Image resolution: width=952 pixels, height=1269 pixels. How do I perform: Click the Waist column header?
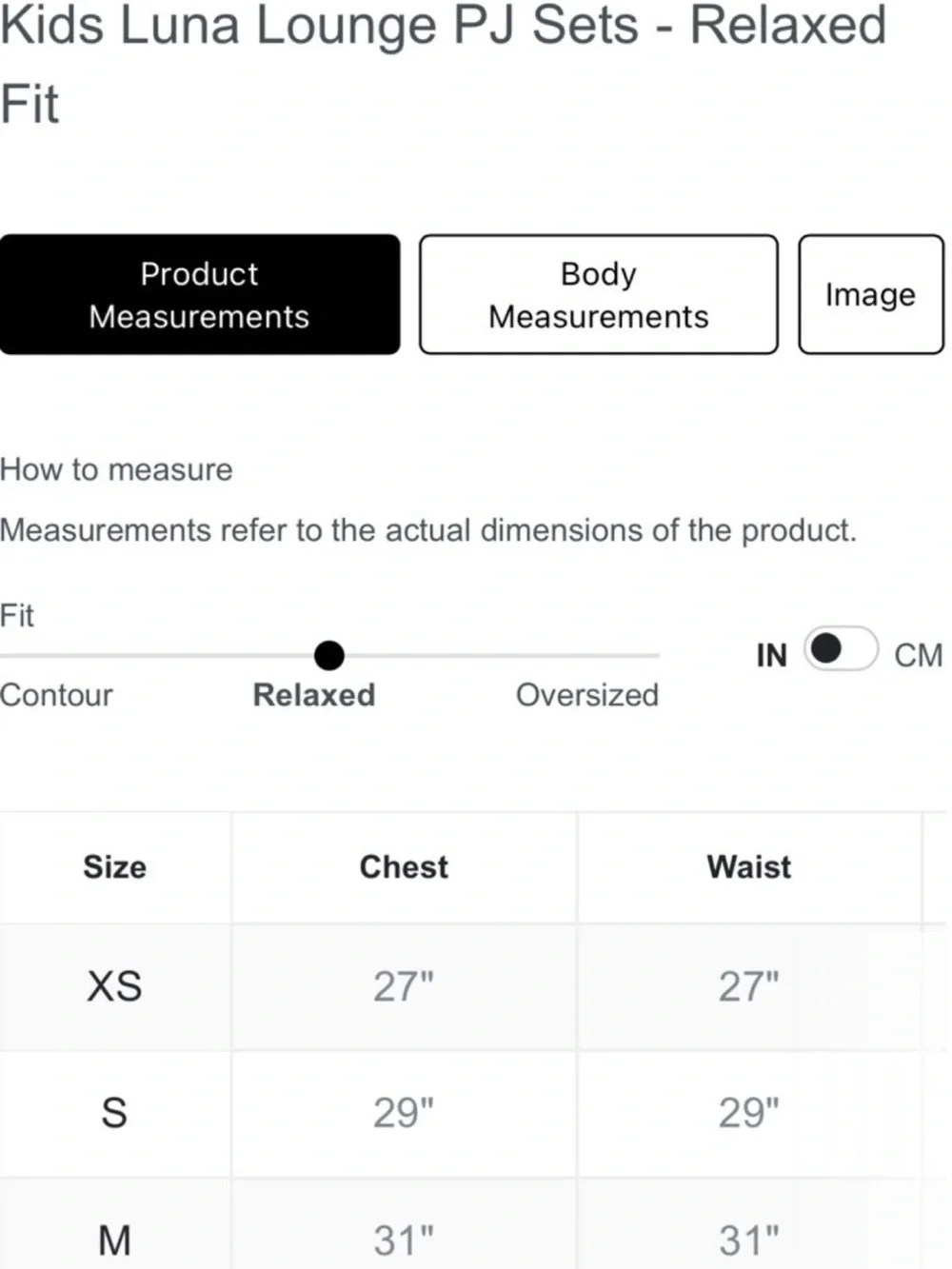[749, 867]
